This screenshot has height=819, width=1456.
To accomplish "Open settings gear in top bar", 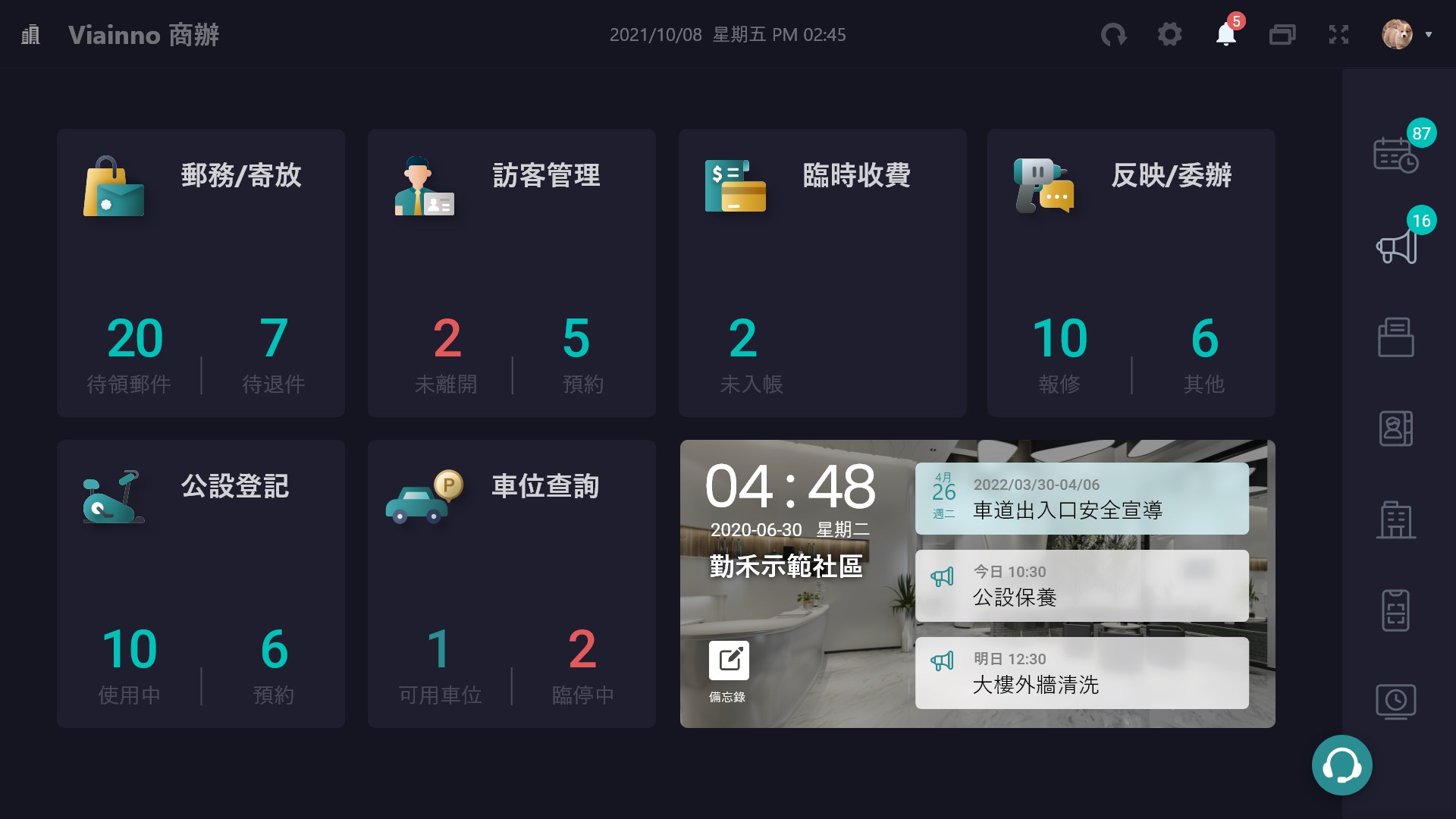I will [x=1169, y=34].
